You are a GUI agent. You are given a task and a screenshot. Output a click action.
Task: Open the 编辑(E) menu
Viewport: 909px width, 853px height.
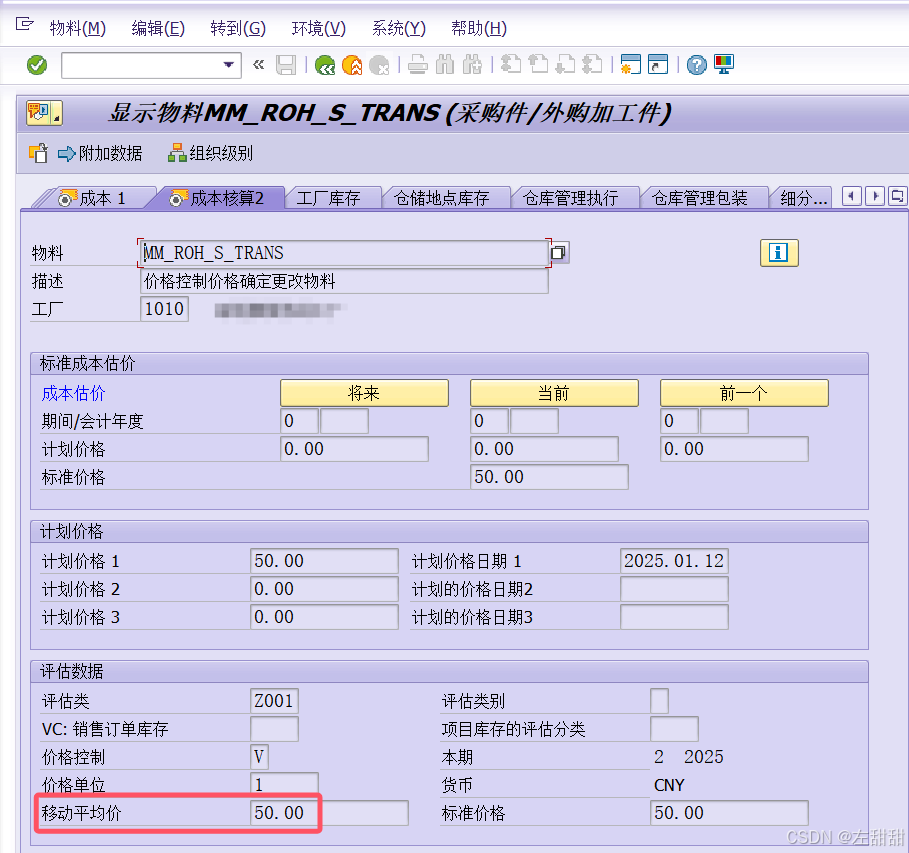pos(158,28)
